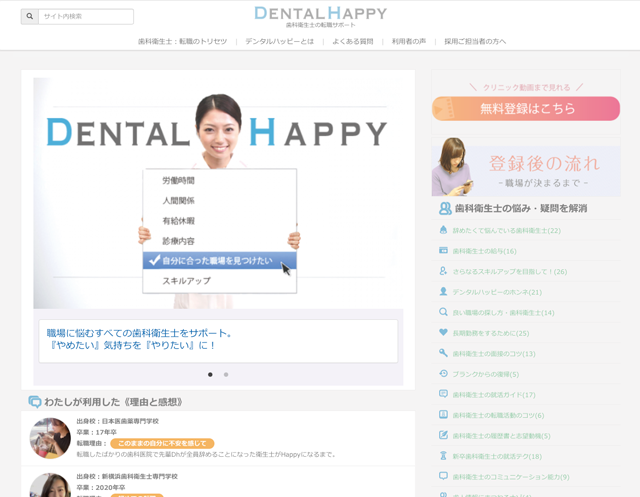Click avatar of 新横浜歯科衛生士専門学校 graduate
This screenshot has height=497, width=640.
tap(50, 485)
